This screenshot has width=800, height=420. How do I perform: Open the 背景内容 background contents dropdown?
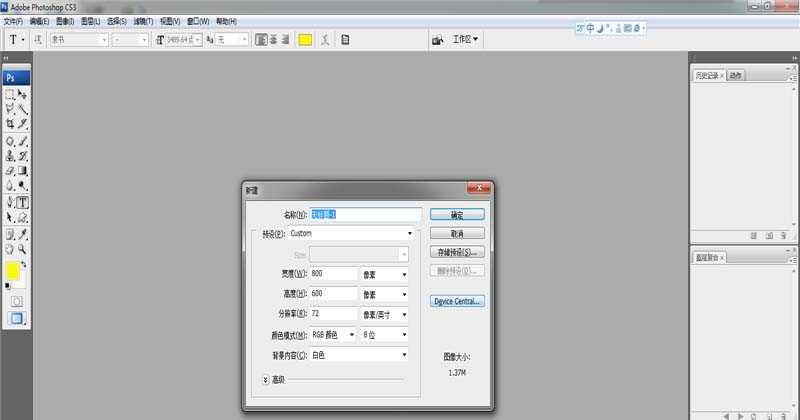(x=358, y=355)
